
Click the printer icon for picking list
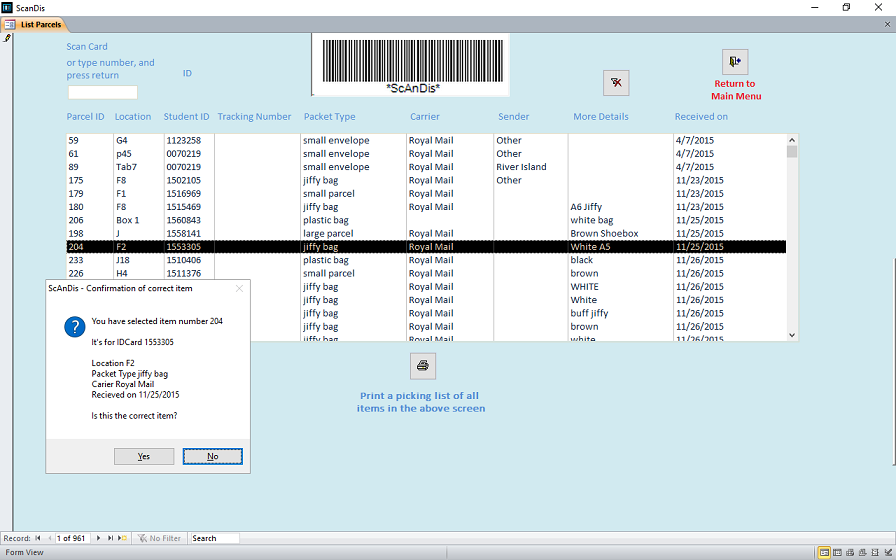tap(423, 366)
